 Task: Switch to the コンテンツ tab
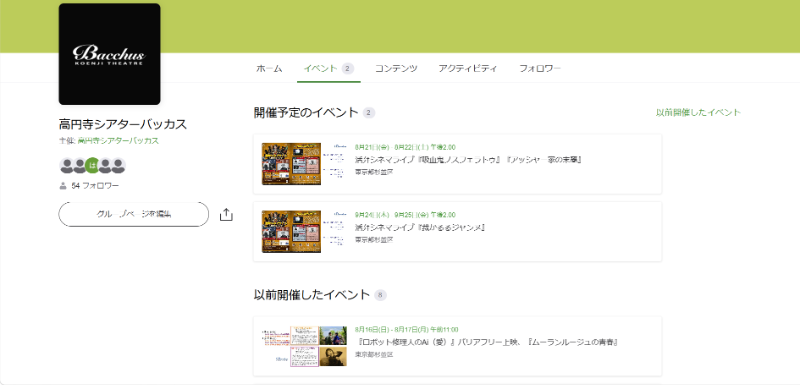(396, 68)
